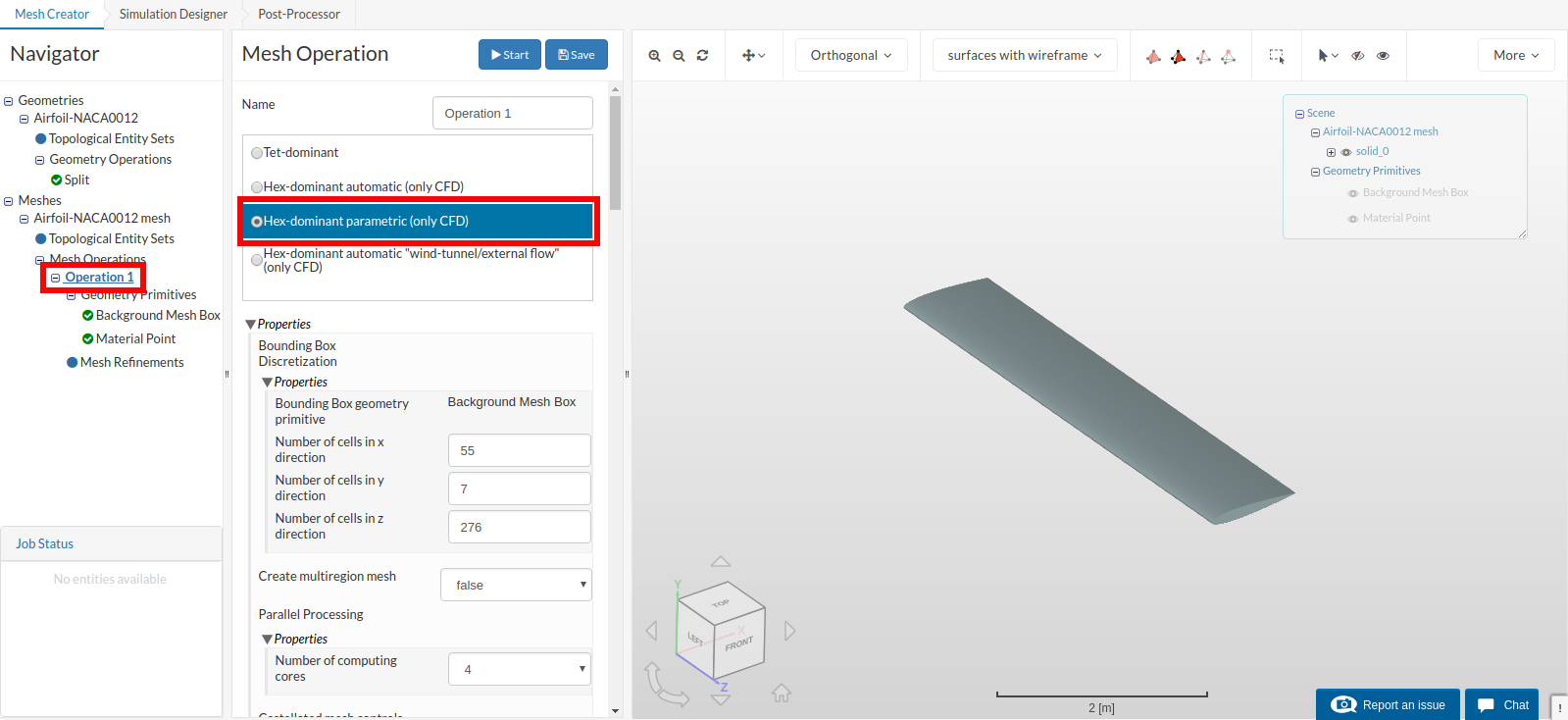Rotate view left with cube's left arrow
The image size is (1568, 720).
pos(652,631)
